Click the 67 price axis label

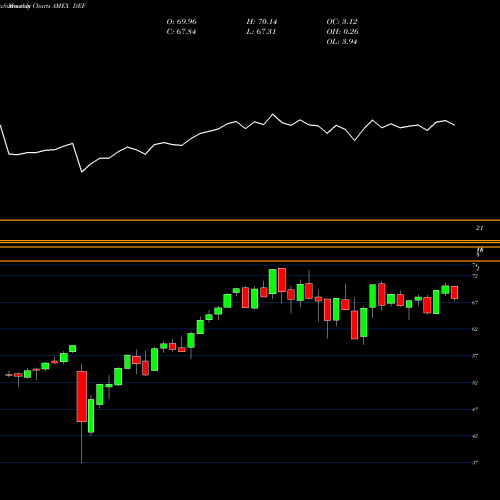click(x=475, y=303)
